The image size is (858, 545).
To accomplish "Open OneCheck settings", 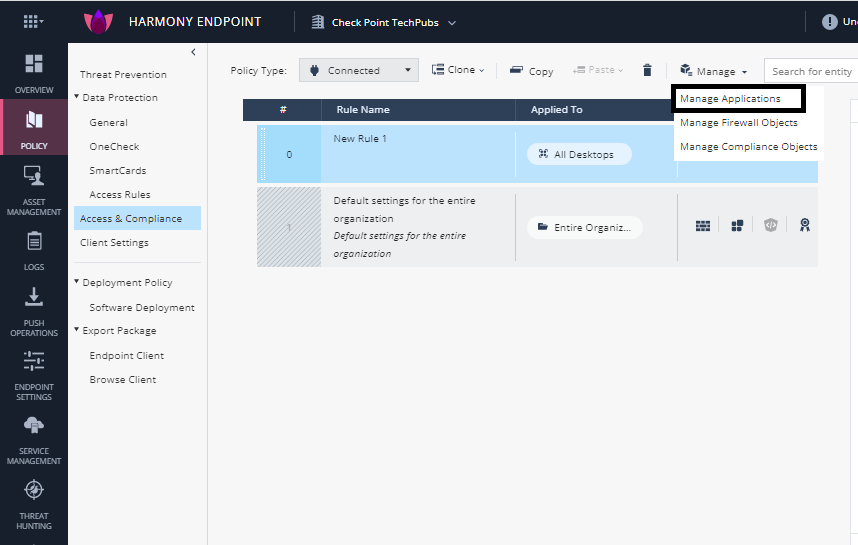I will pos(114,147).
